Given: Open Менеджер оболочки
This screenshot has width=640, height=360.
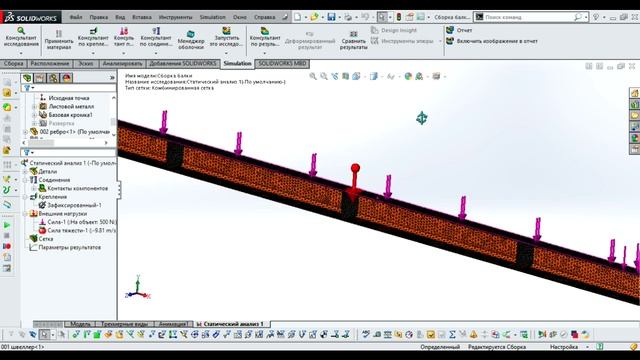Looking at the screenshot, I should click(x=191, y=40).
